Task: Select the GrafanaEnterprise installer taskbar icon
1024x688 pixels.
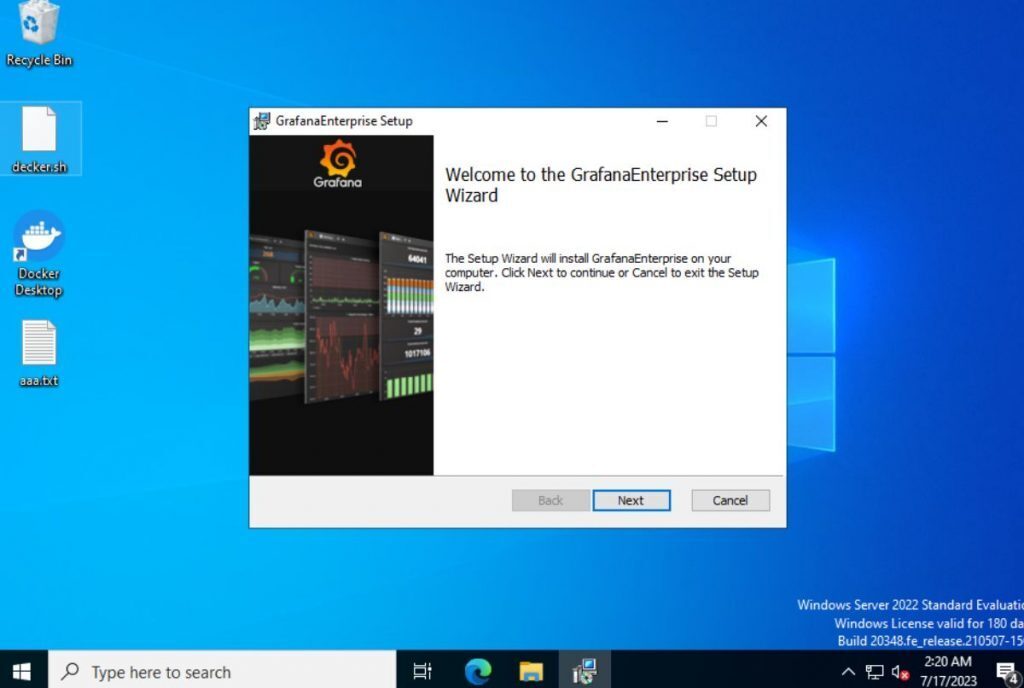Action: point(583,670)
